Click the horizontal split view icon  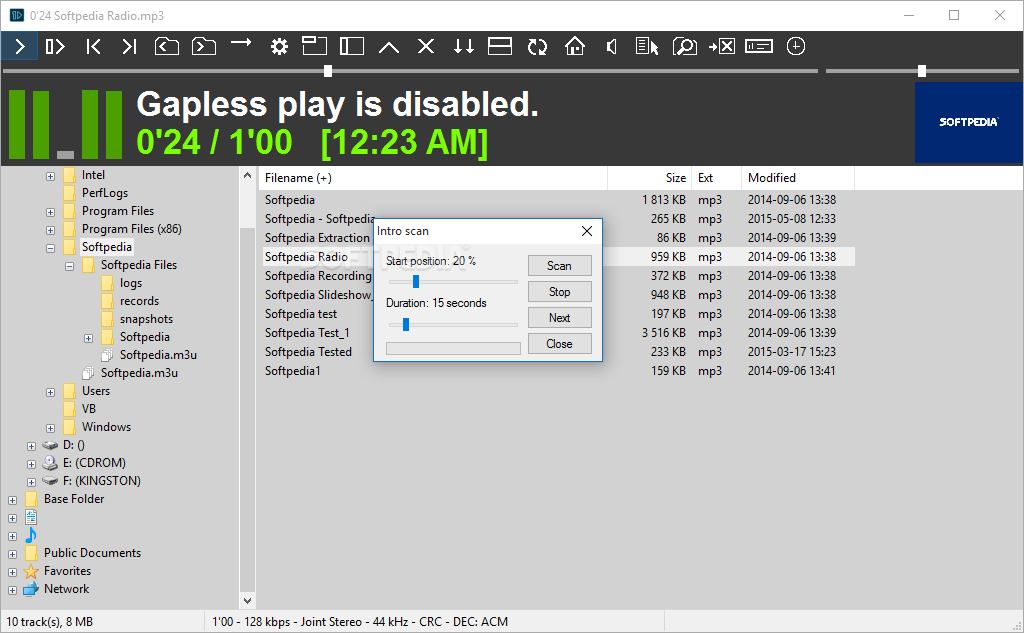click(x=500, y=46)
